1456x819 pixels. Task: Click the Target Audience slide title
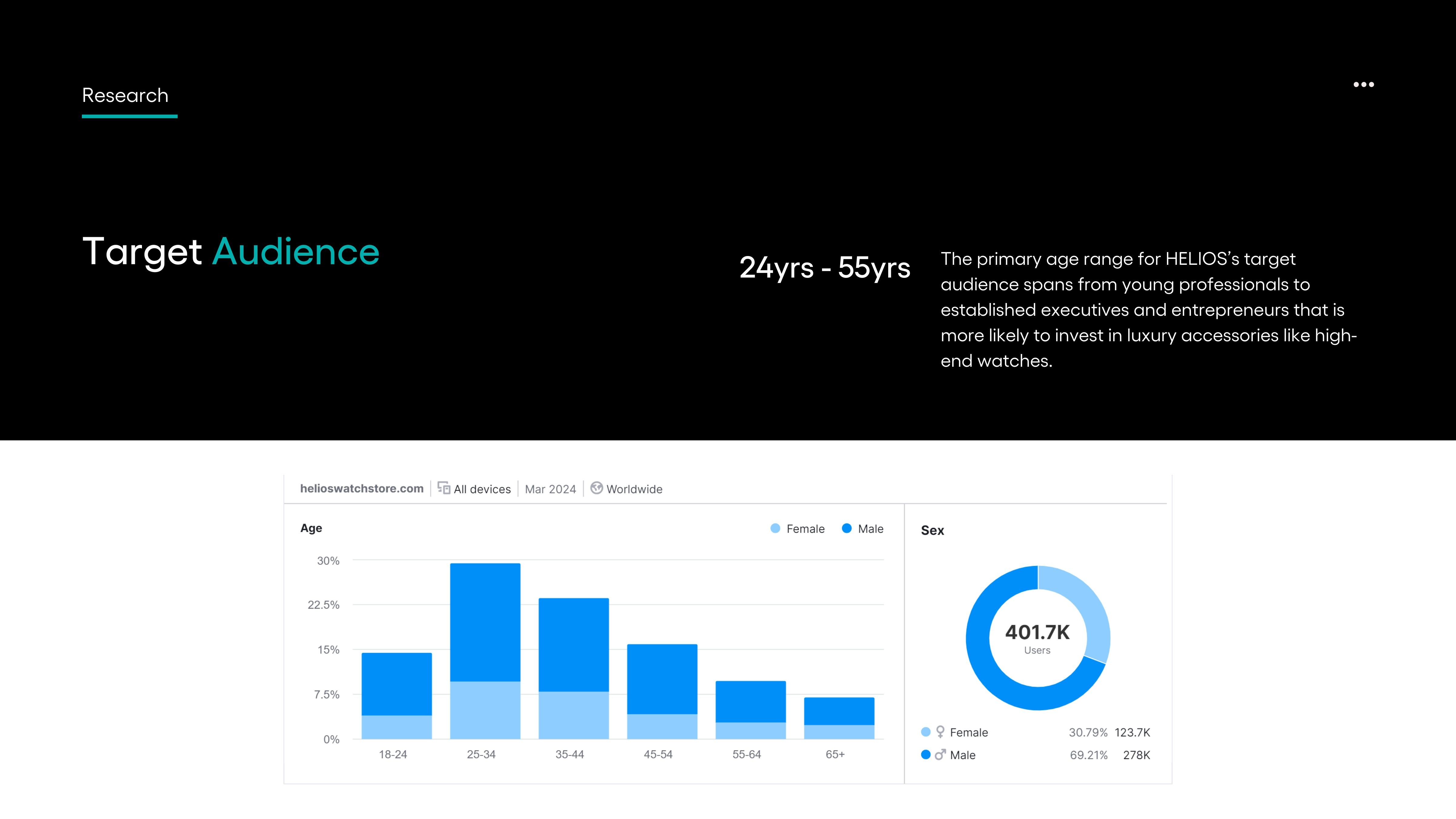click(231, 252)
